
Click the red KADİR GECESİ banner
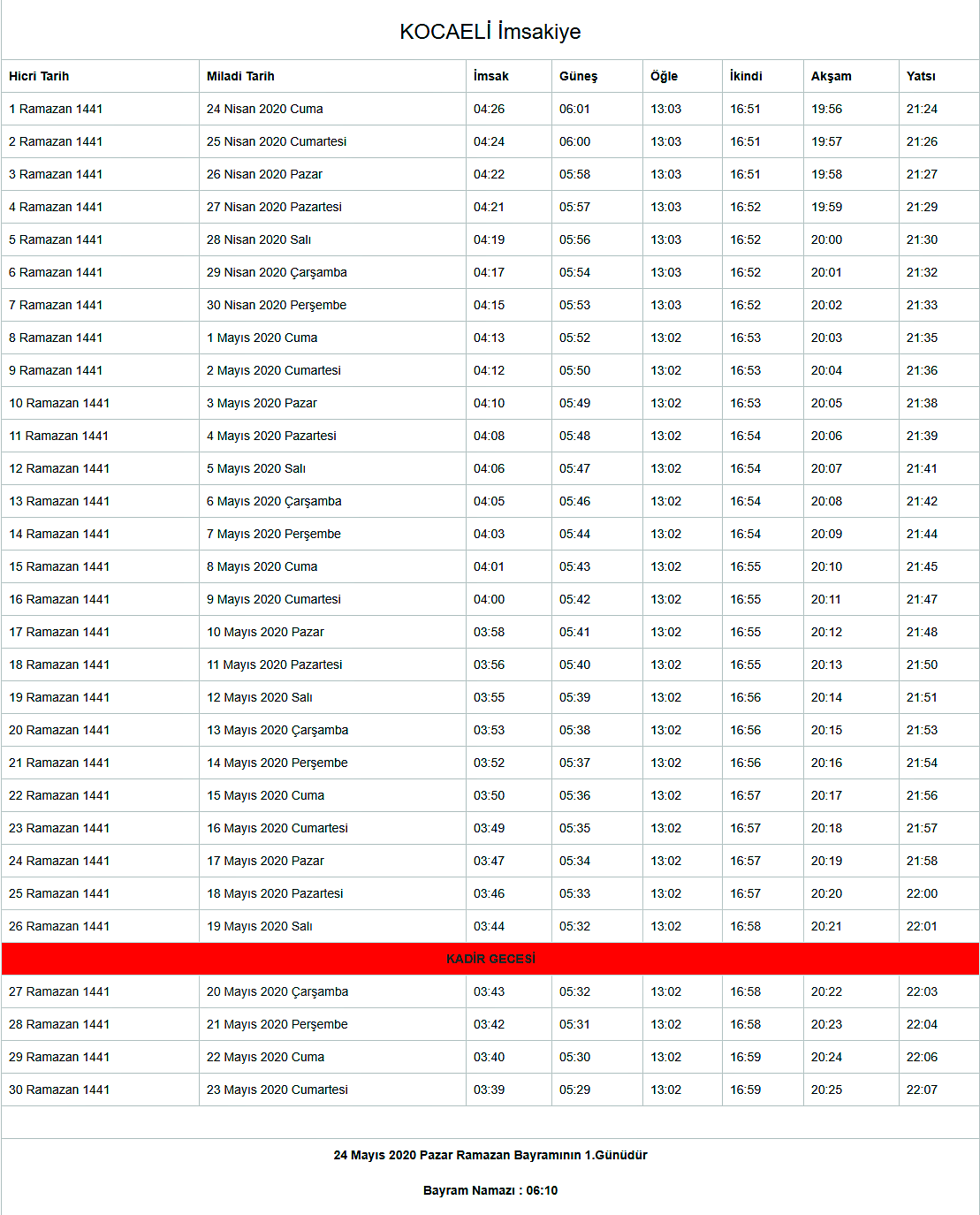pyautogui.click(x=490, y=959)
